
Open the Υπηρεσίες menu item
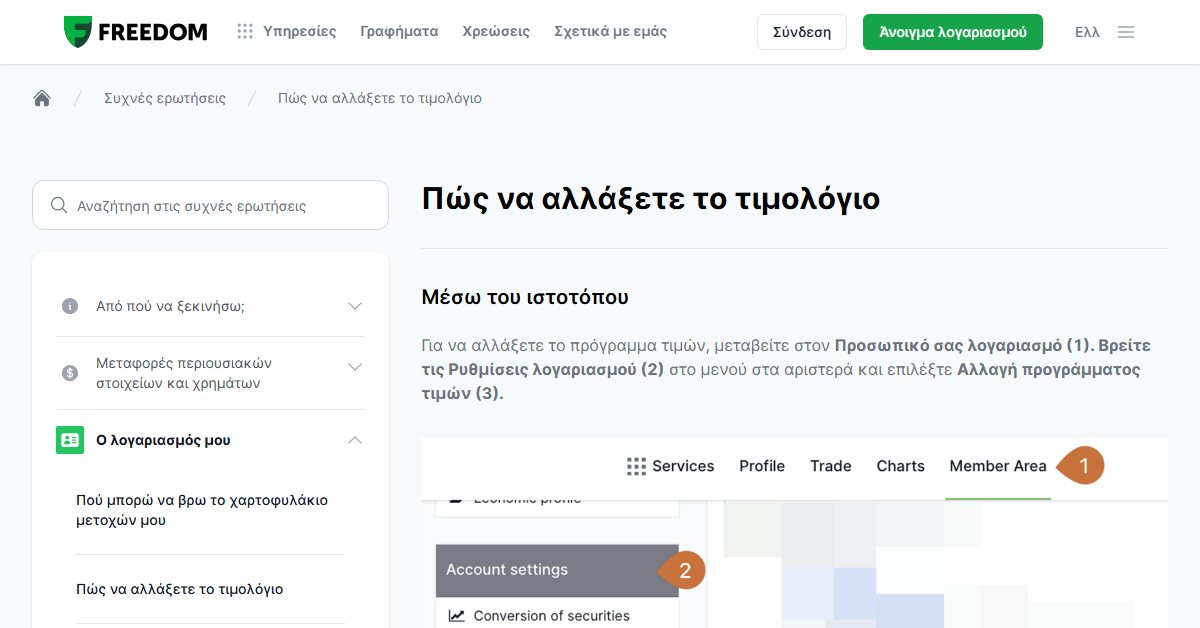299,32
